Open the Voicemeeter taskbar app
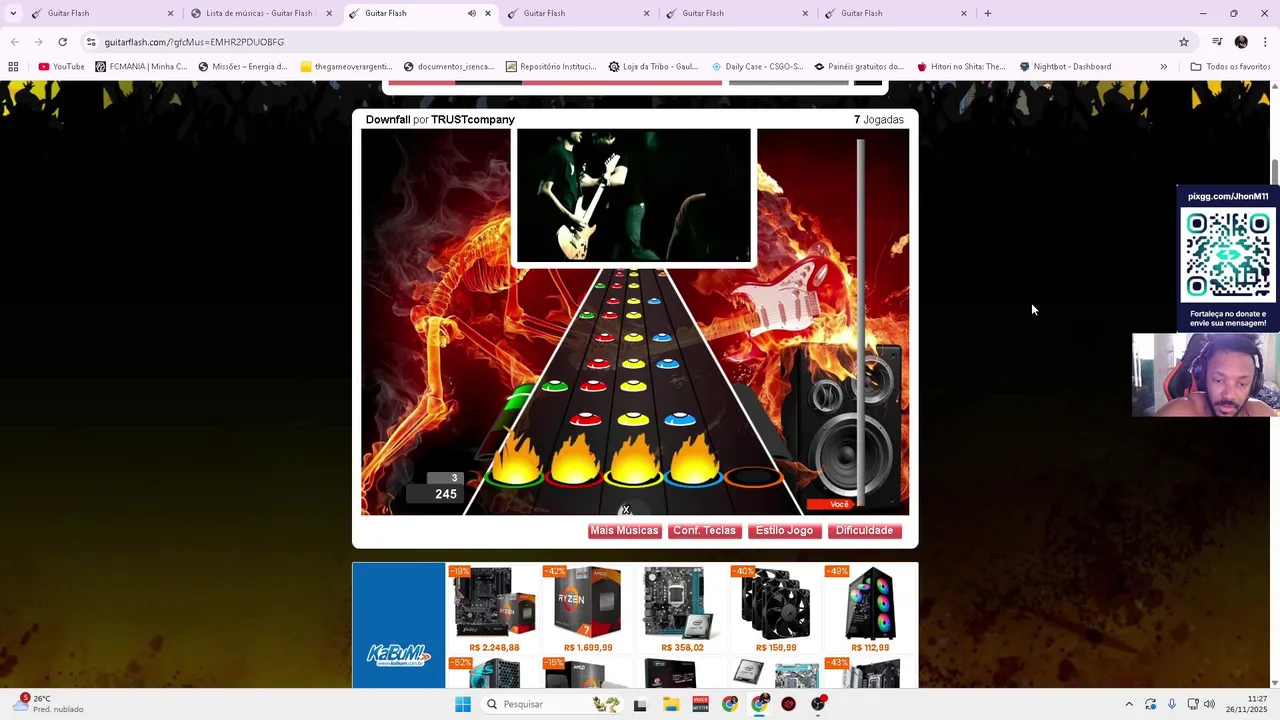The image size is (1280, 720). coord(700,704)
